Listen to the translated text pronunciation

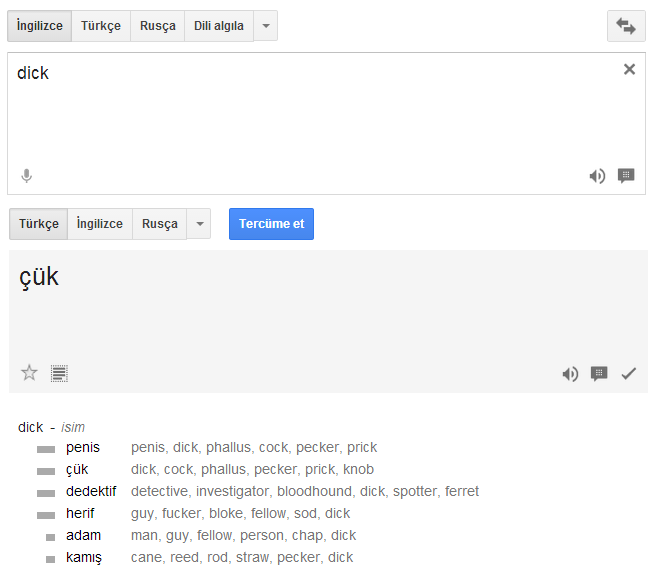(570, 374)
